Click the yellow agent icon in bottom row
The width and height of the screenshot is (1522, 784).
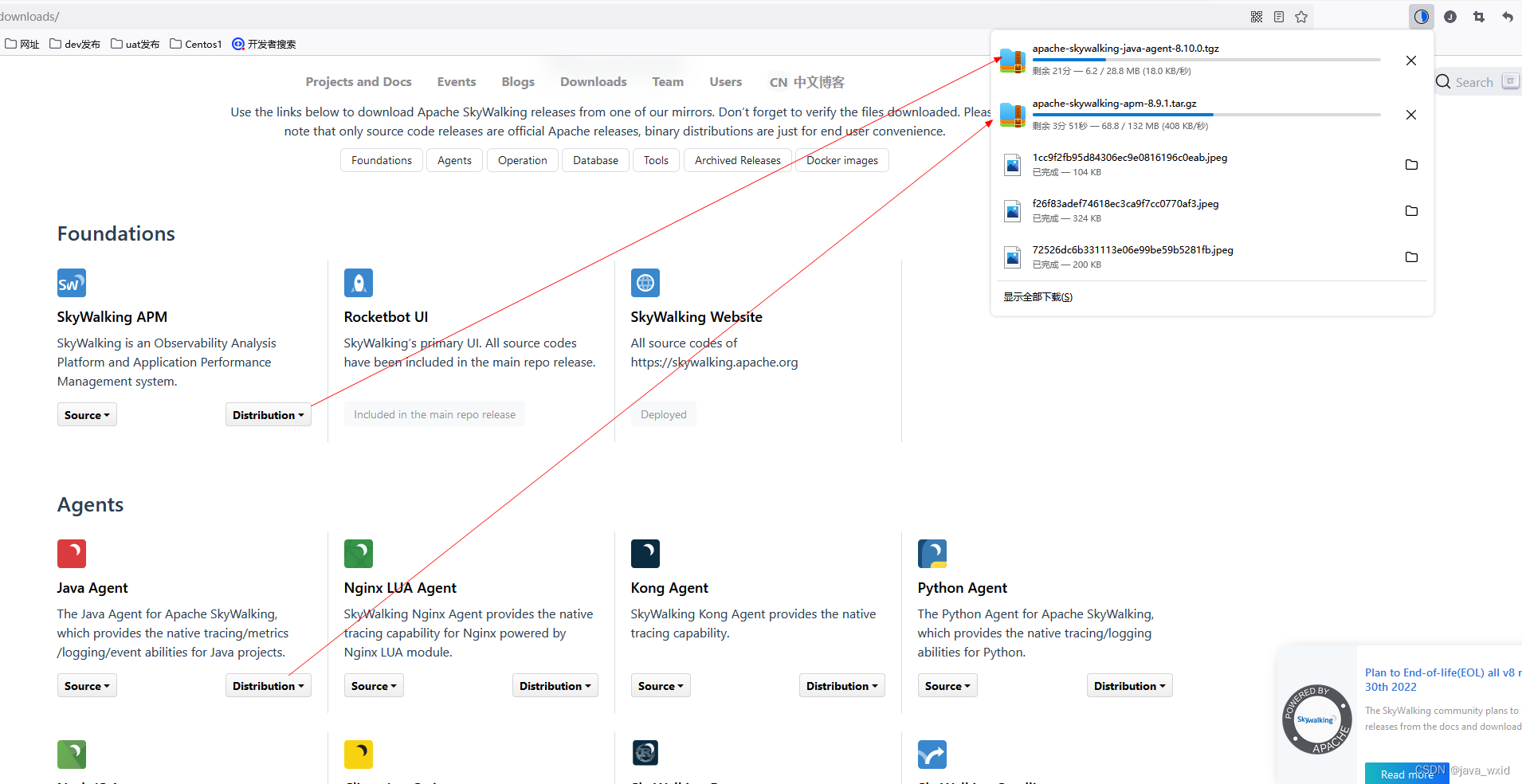359,755
